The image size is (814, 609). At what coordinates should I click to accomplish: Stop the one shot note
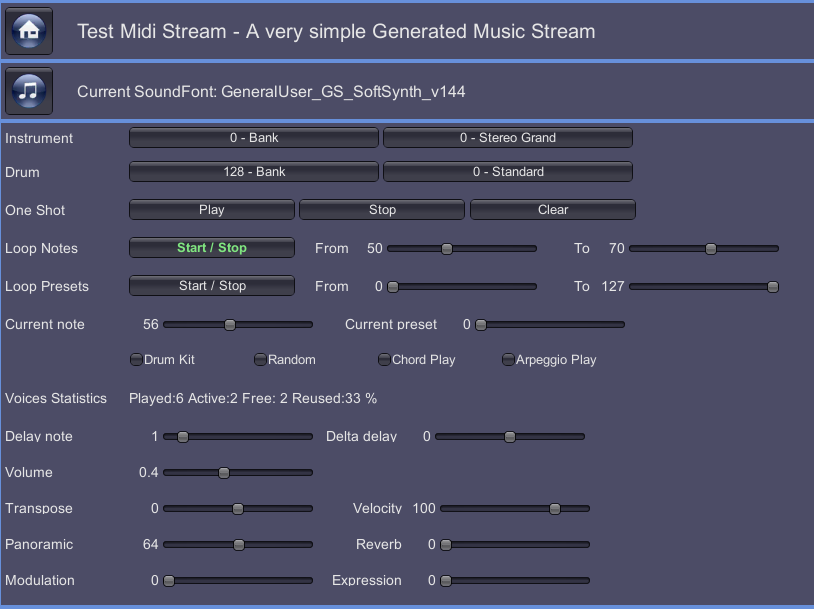pos(382,210)
